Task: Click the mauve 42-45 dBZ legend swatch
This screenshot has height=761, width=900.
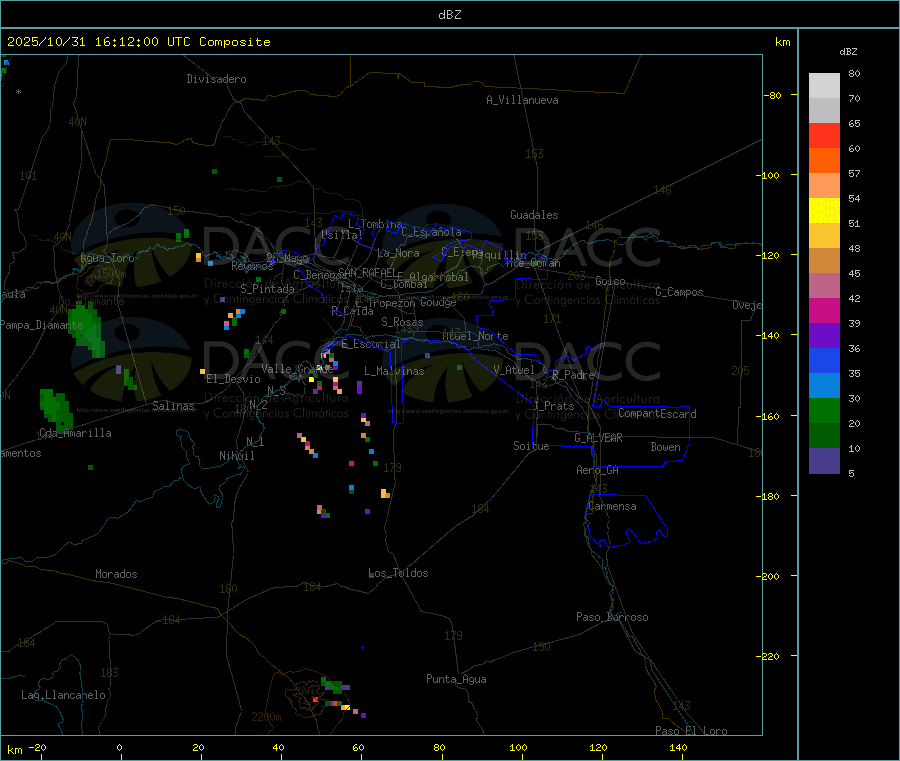Action: coord(824,286)
